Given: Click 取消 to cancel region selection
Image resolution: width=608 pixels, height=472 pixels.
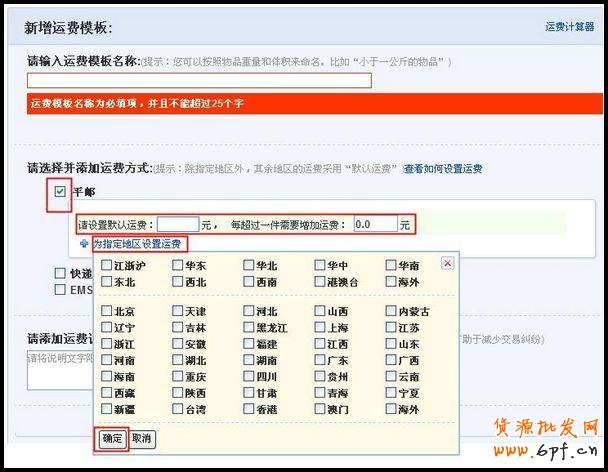Looking at the screenshot, I should coord(142,439).
